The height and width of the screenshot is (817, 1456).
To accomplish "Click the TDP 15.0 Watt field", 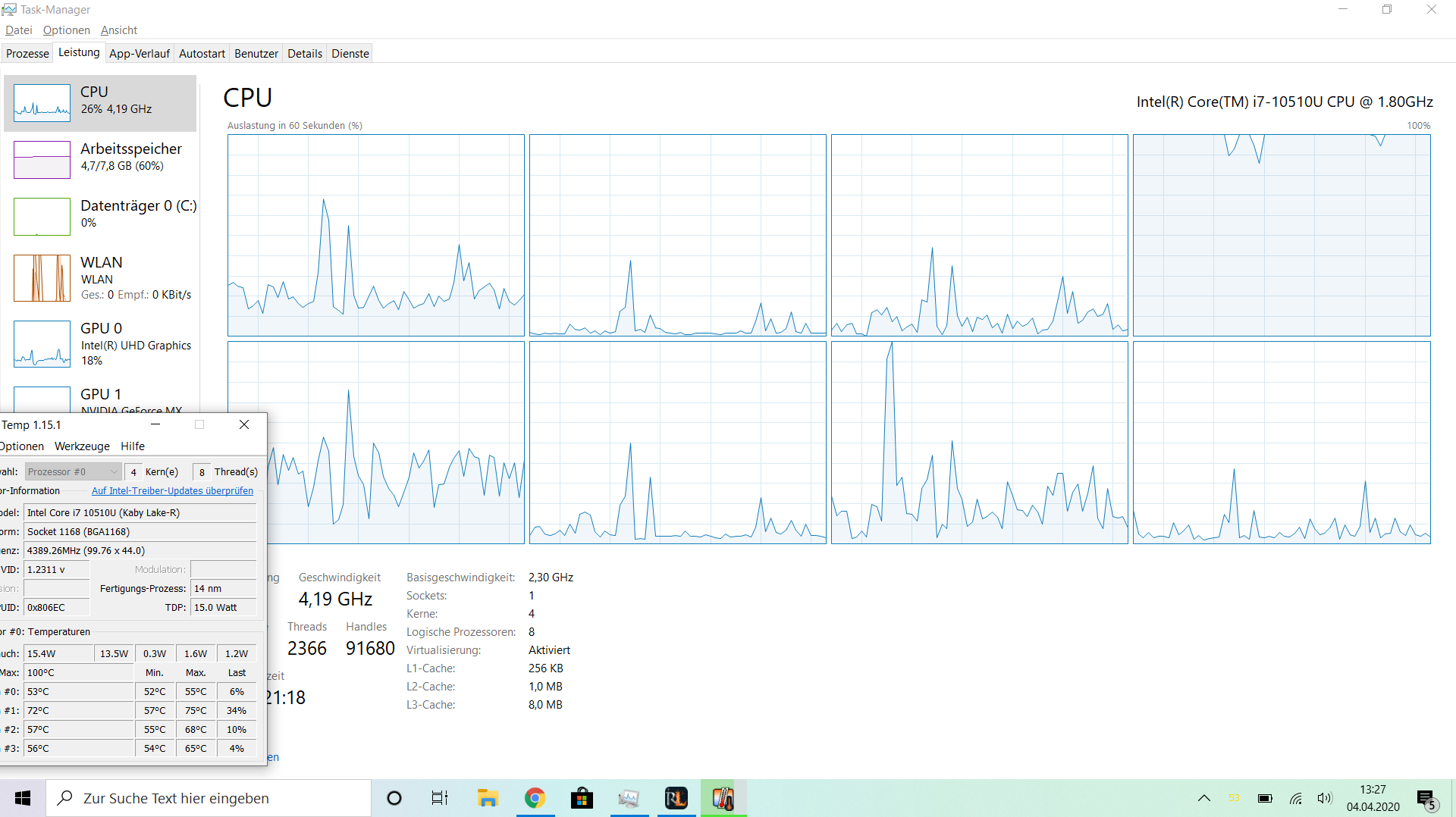I will click(224, 607).
